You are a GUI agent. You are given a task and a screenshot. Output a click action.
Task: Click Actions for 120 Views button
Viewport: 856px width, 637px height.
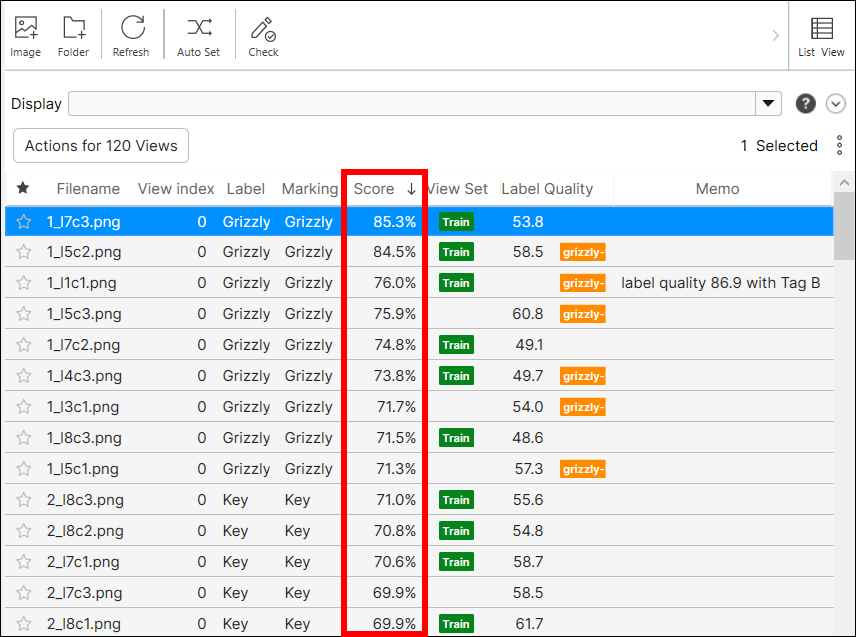tap(101, 146)
